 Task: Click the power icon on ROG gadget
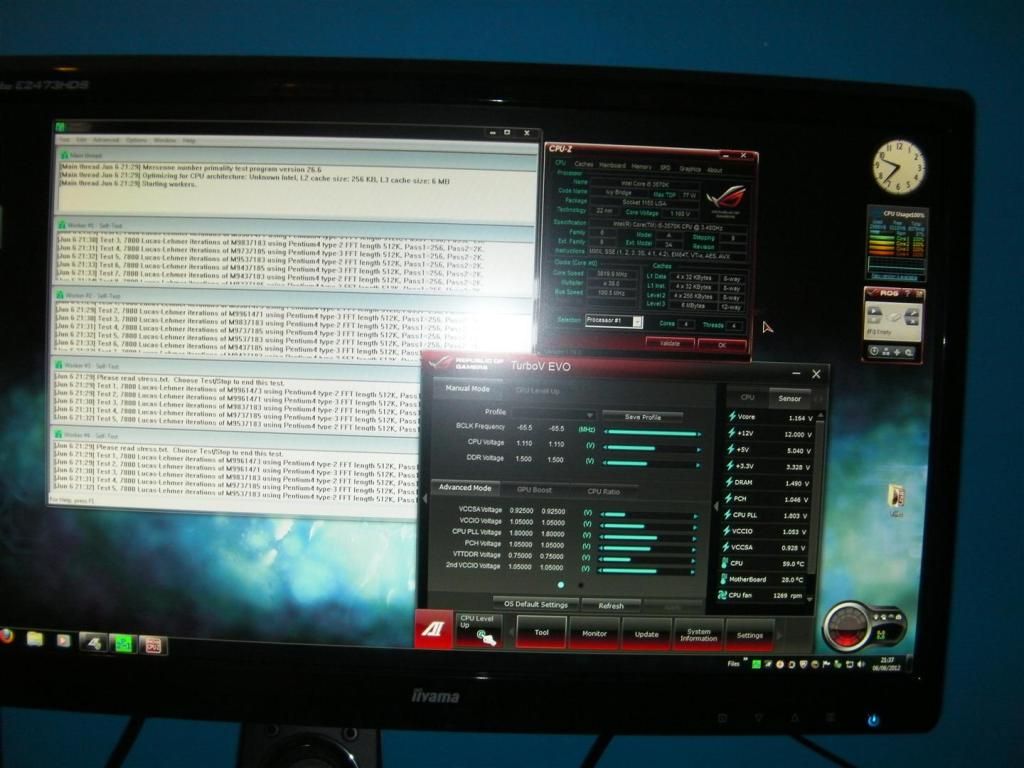[873, 351]
